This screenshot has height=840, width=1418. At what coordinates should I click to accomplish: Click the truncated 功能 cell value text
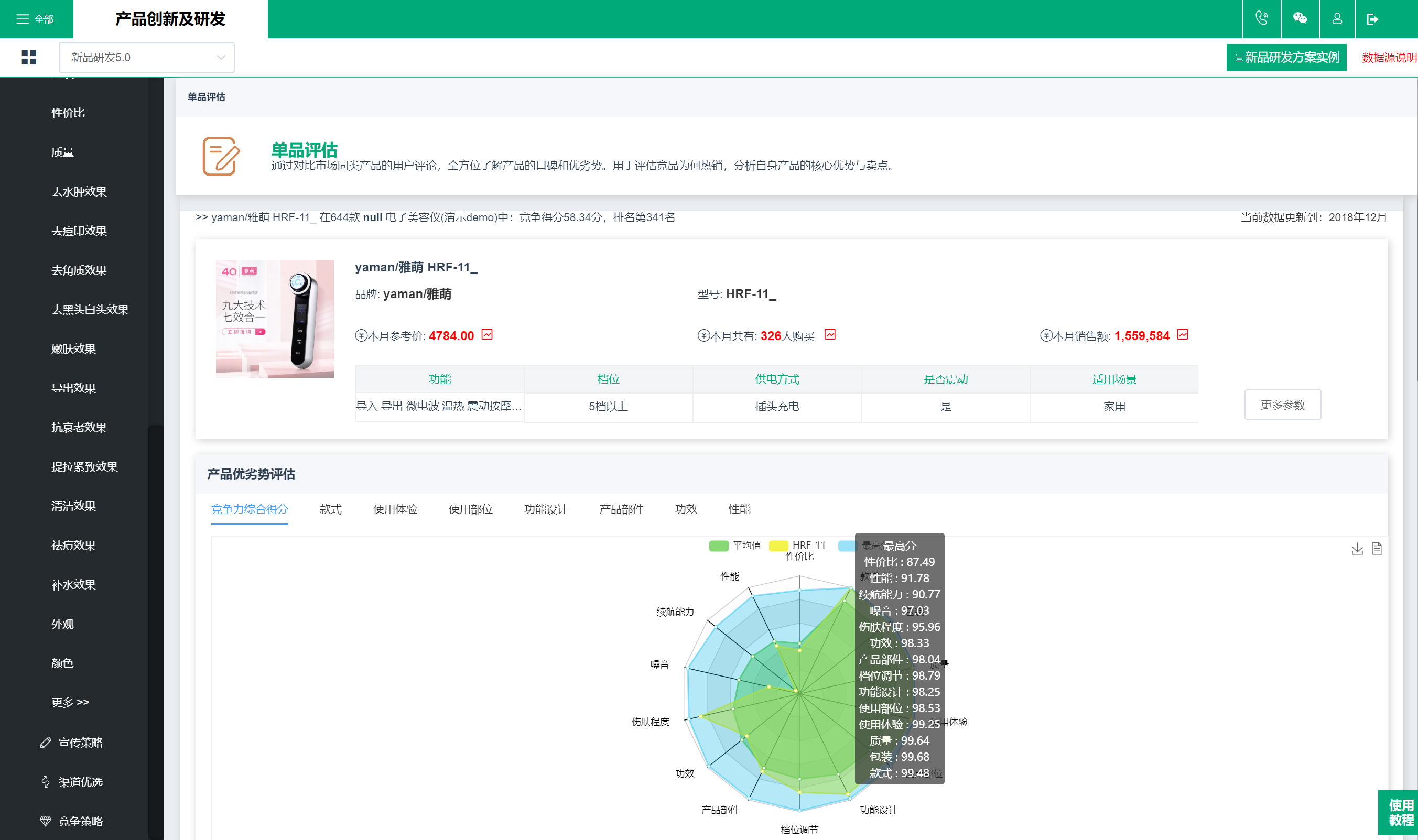[439, 406]
